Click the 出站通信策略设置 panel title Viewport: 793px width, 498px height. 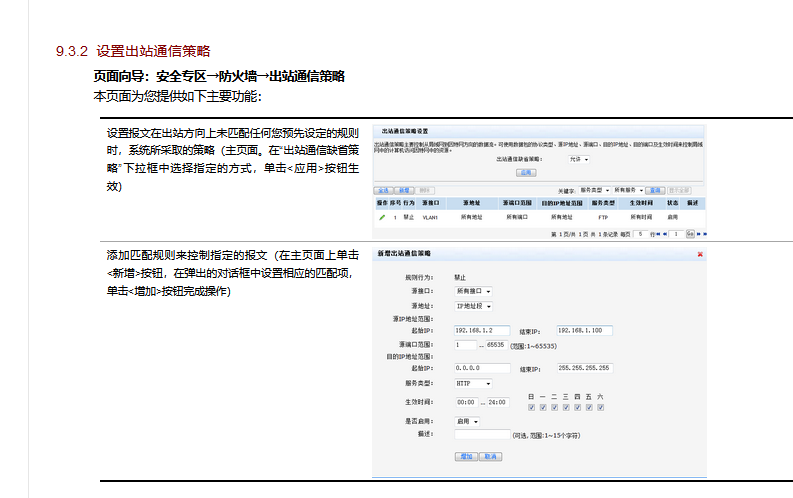coord(405,131)
